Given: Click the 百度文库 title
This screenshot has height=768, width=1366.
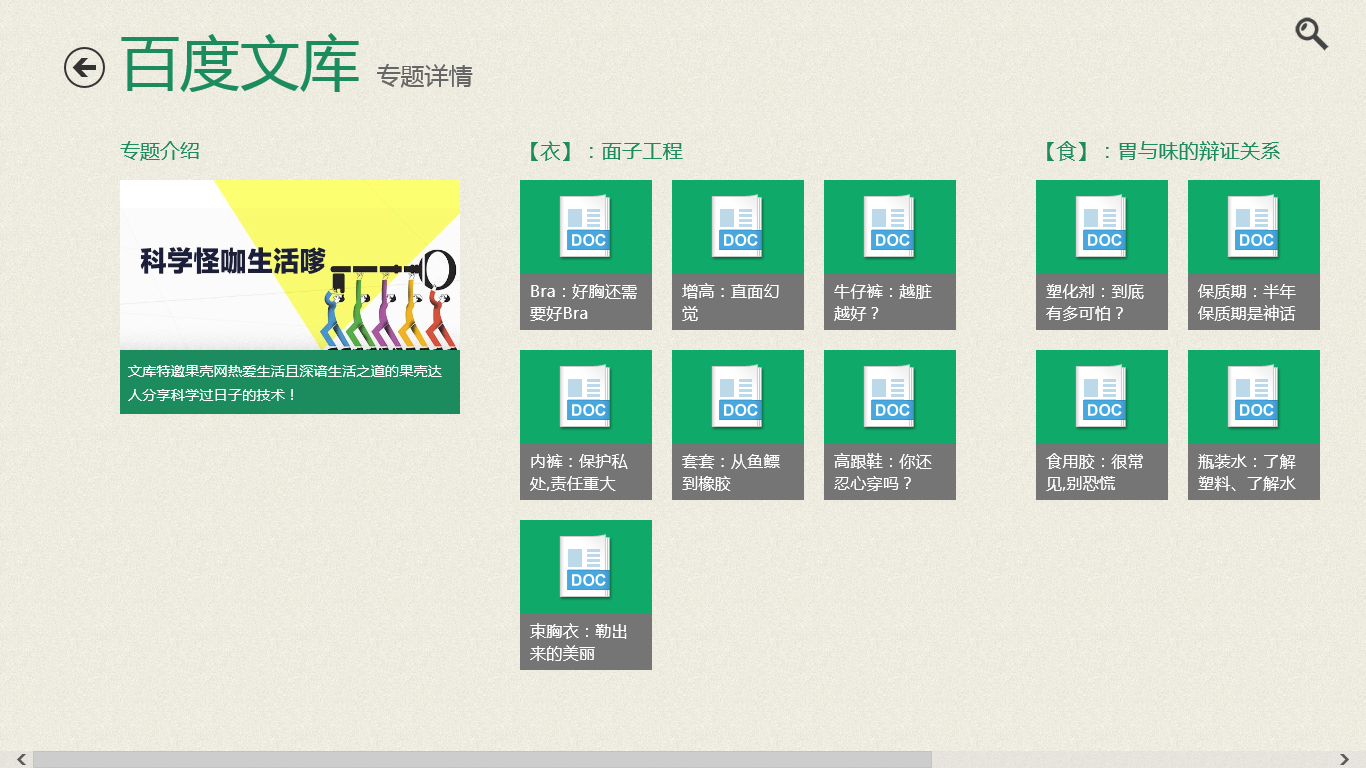Looking at the screenshot, I should tap(240, 66).
